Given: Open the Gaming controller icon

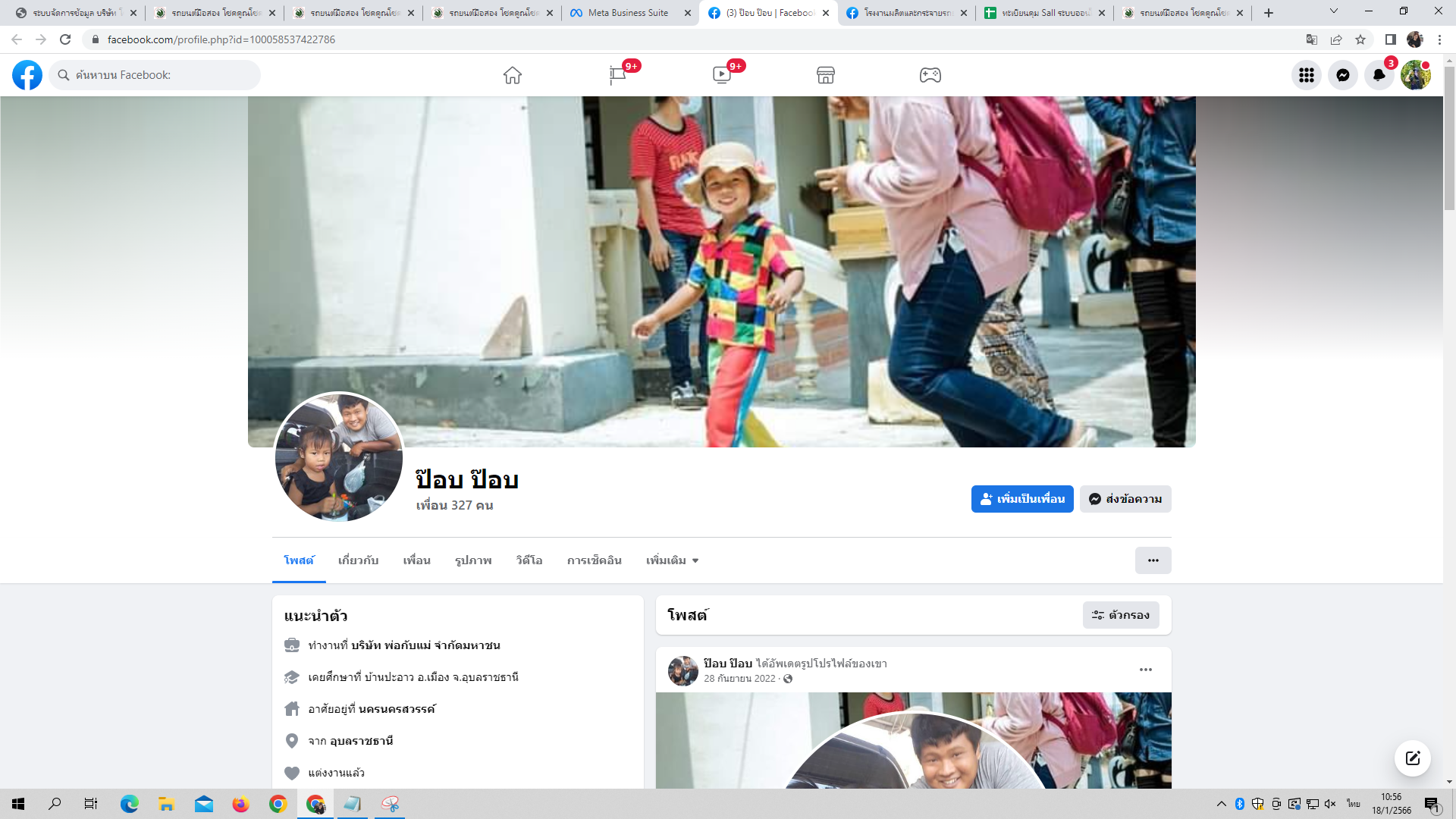Looking at the screenshot, I should [930, 75].
